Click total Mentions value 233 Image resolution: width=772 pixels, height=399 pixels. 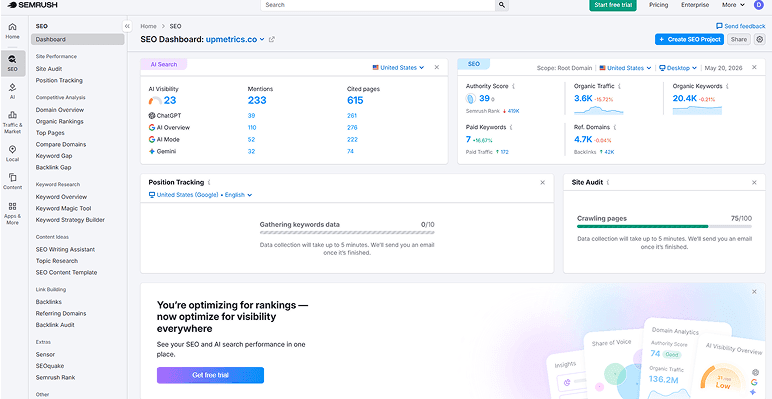click(257, 100)
